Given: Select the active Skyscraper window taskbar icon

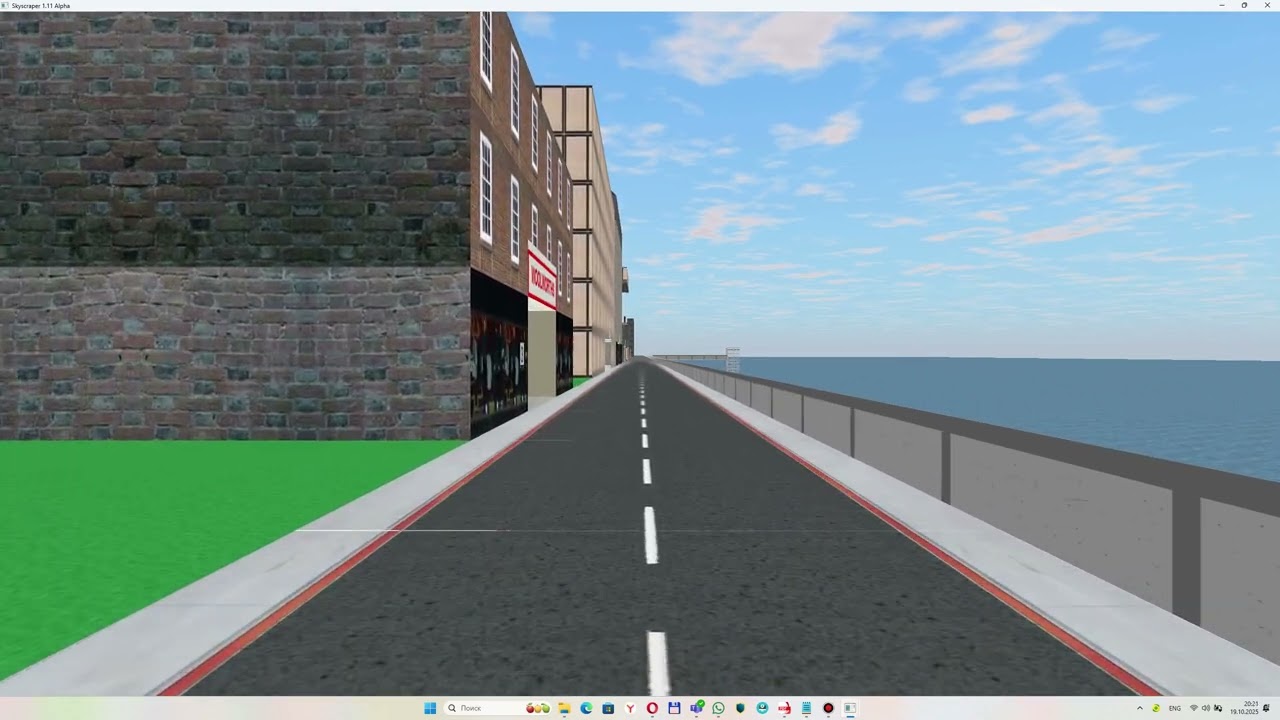Looking at the screenshot, I should (850, 708).
